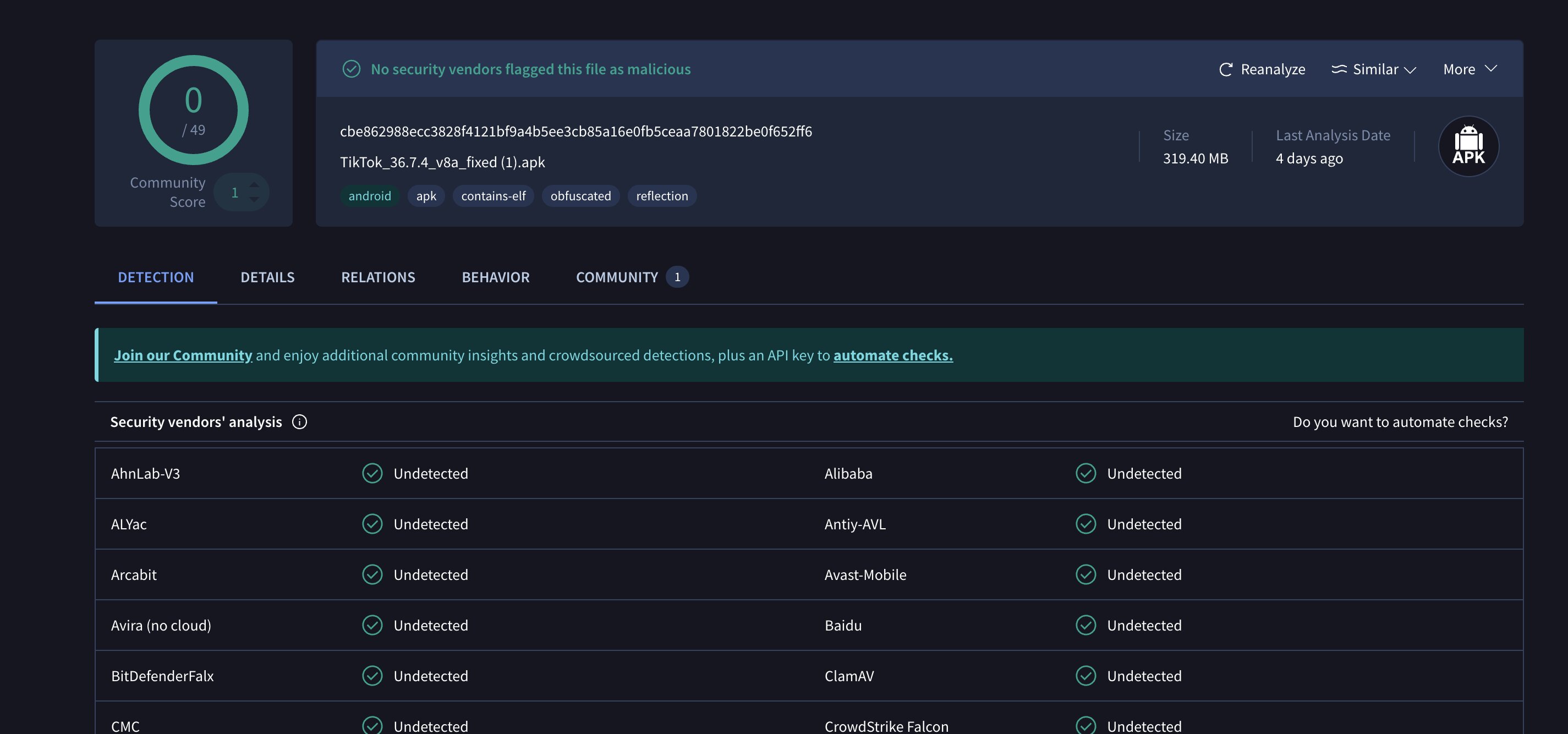Click the Reanalyze refresh icon
Image resolution: width=1568 pixels, height=734 pixels.
pos(1225,69)
